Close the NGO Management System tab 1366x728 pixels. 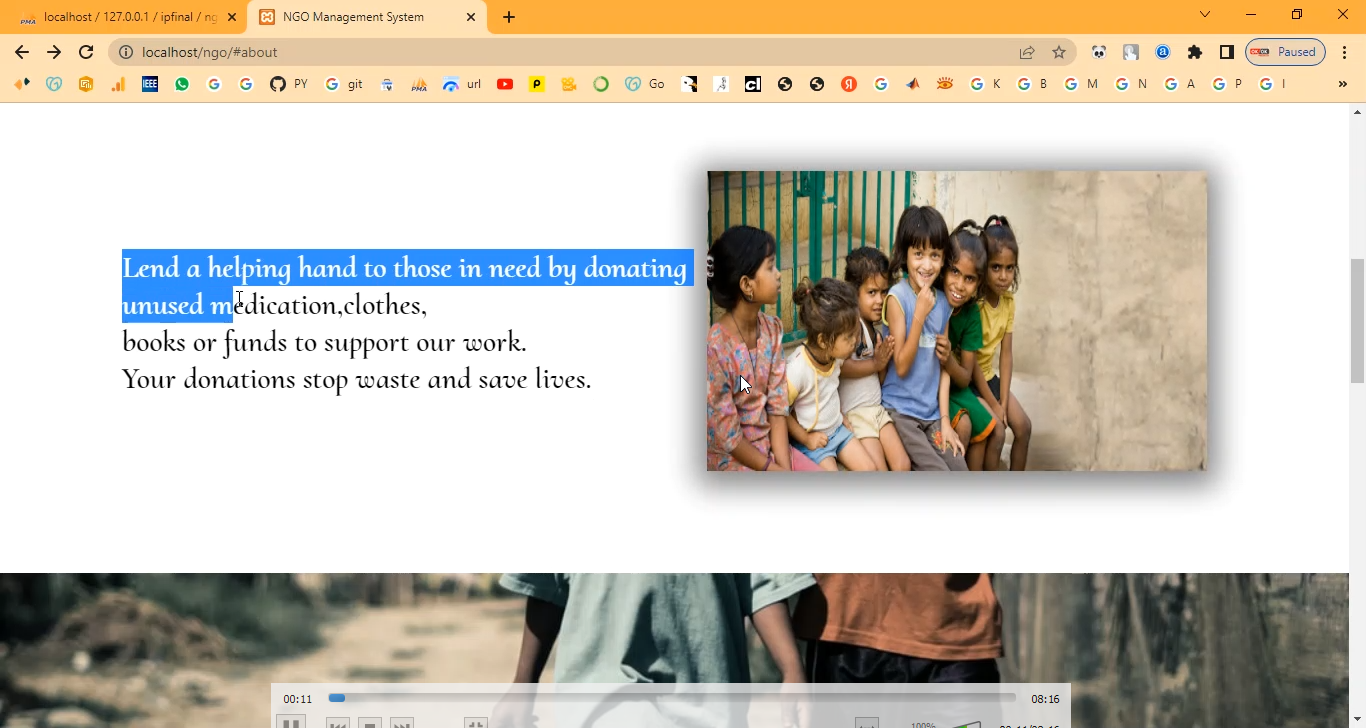point(471,17)
